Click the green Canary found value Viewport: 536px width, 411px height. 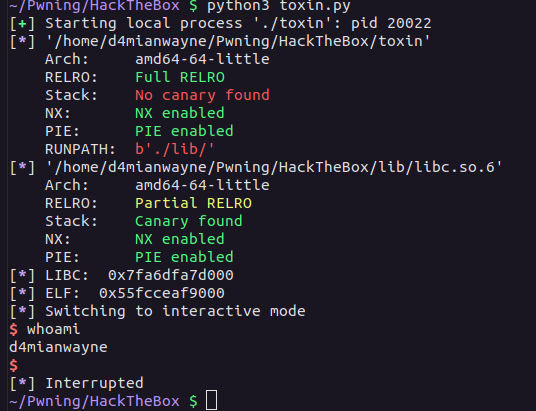[189, 221]
